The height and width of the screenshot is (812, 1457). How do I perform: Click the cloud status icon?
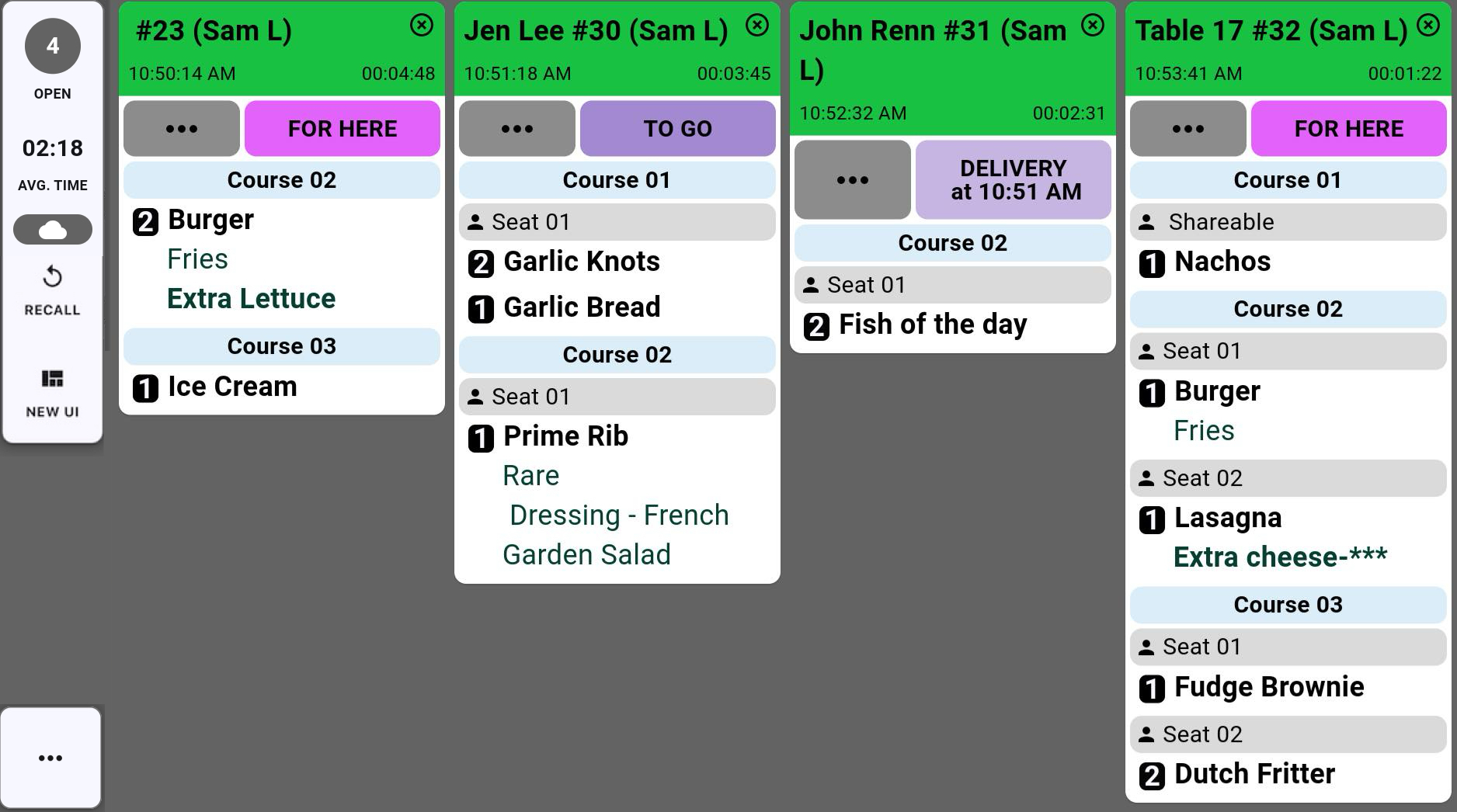click(52, 230)
